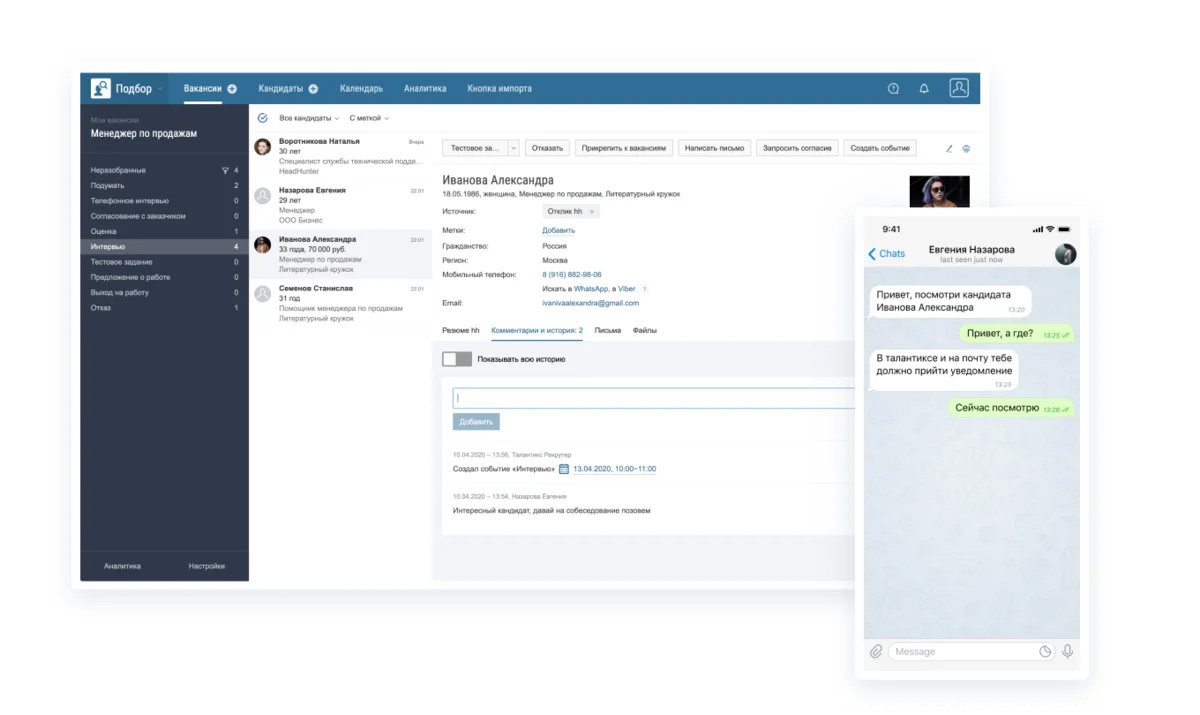This screenshot has width=1200, height=715.
Task: Switch to the Письма tab
Action: coord(607,330)
